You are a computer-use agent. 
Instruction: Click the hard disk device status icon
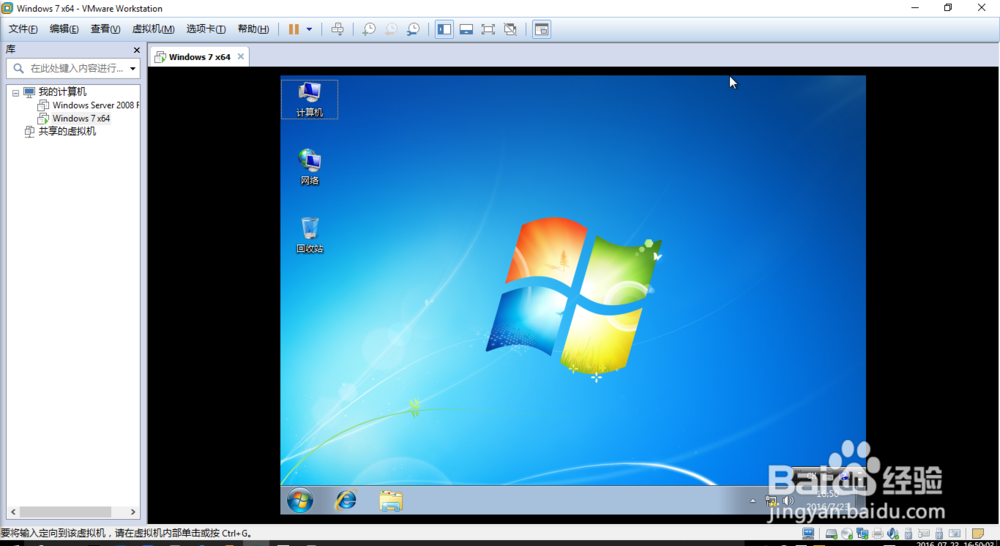(x=831, y=533)
